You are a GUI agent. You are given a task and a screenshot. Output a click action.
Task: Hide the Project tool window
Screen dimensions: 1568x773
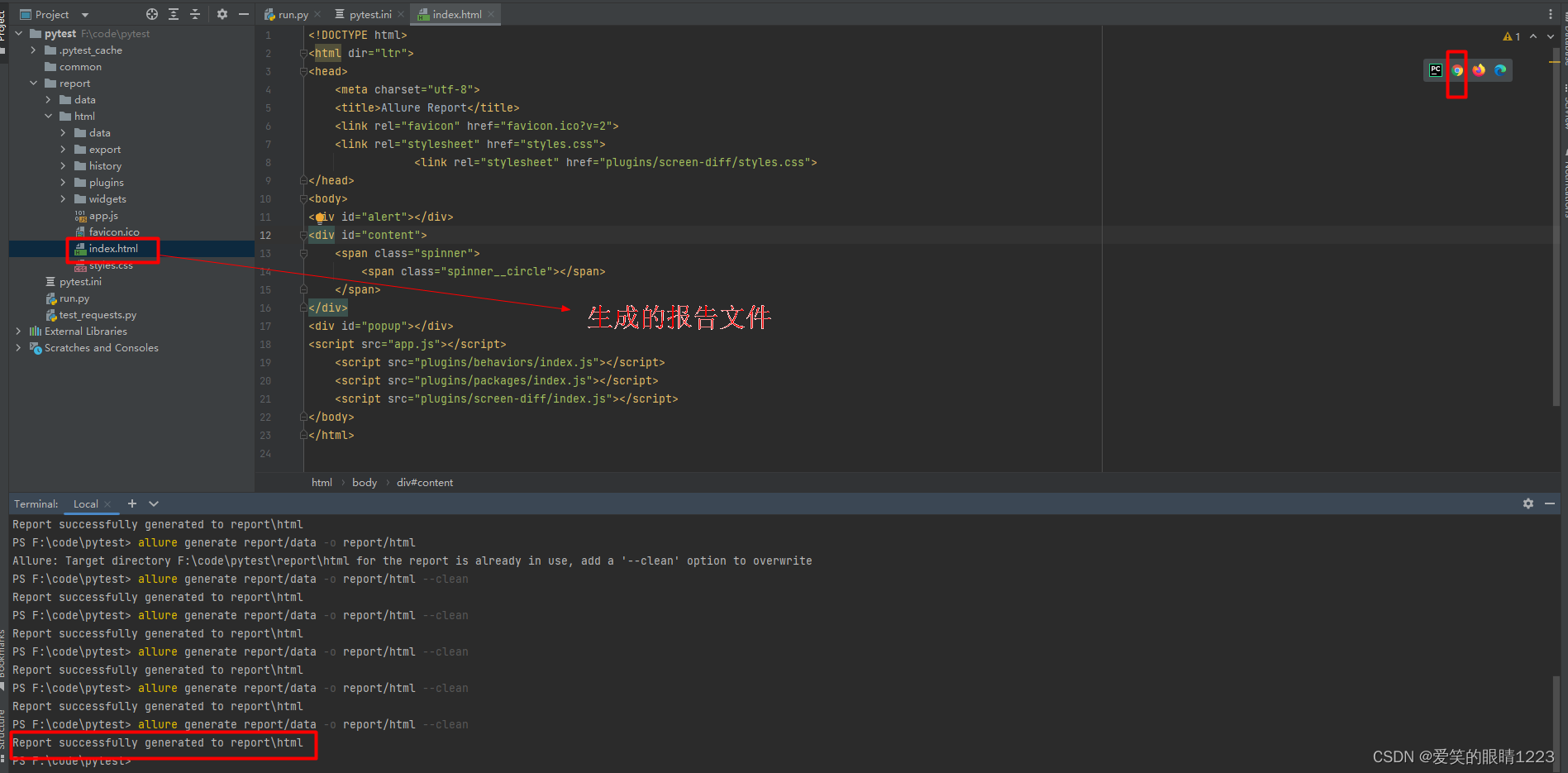243,14
